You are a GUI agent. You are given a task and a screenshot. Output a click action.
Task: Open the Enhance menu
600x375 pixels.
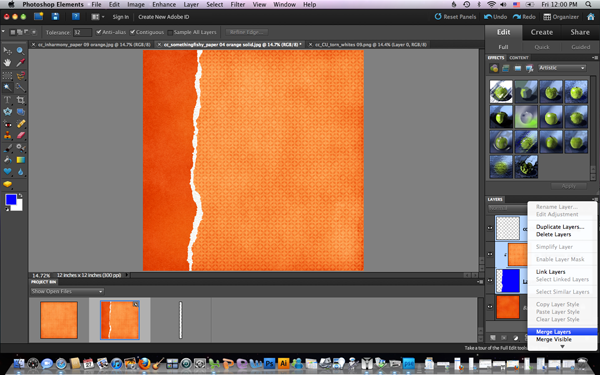pyautogui.click(x=164, y=5)
